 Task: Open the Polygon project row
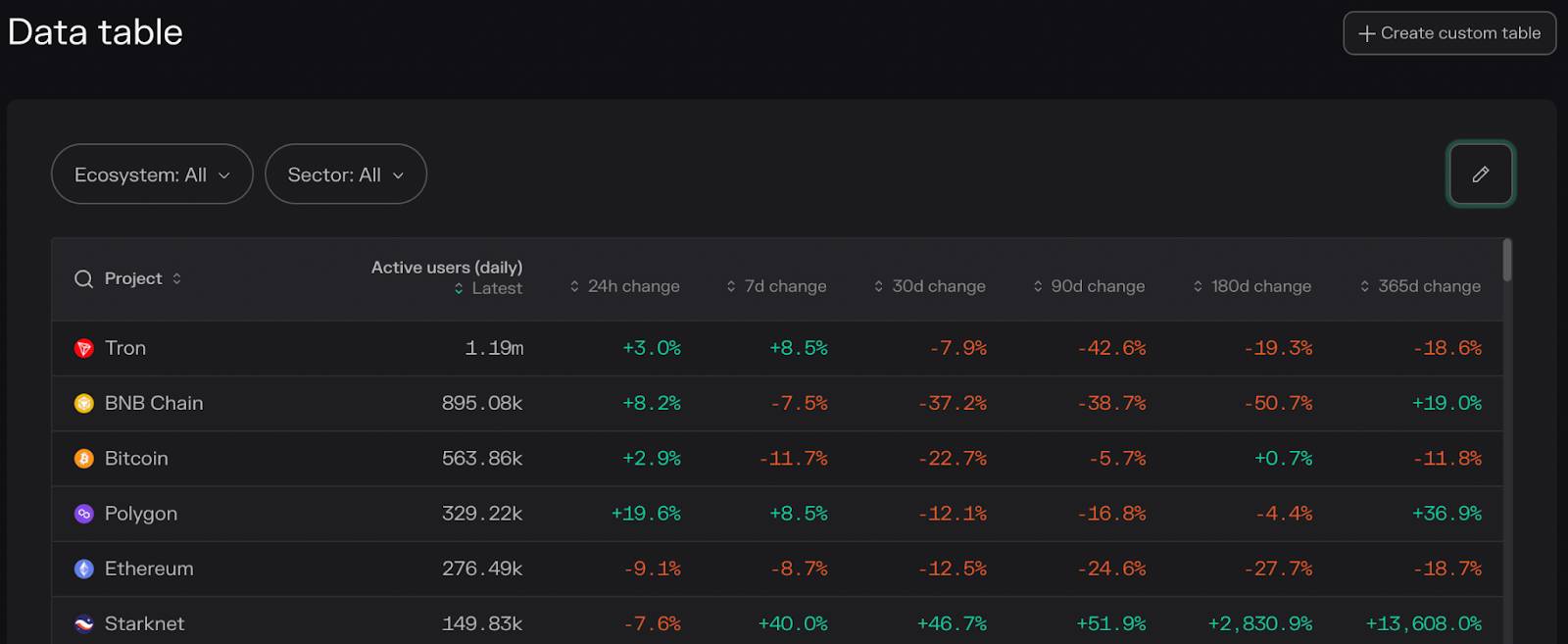pyautogui.click(x=777, y=514)
